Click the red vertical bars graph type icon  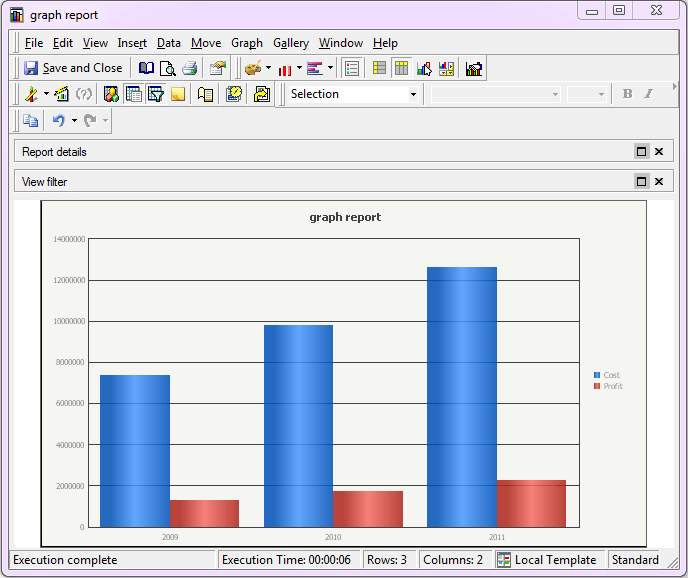point(285,69)
